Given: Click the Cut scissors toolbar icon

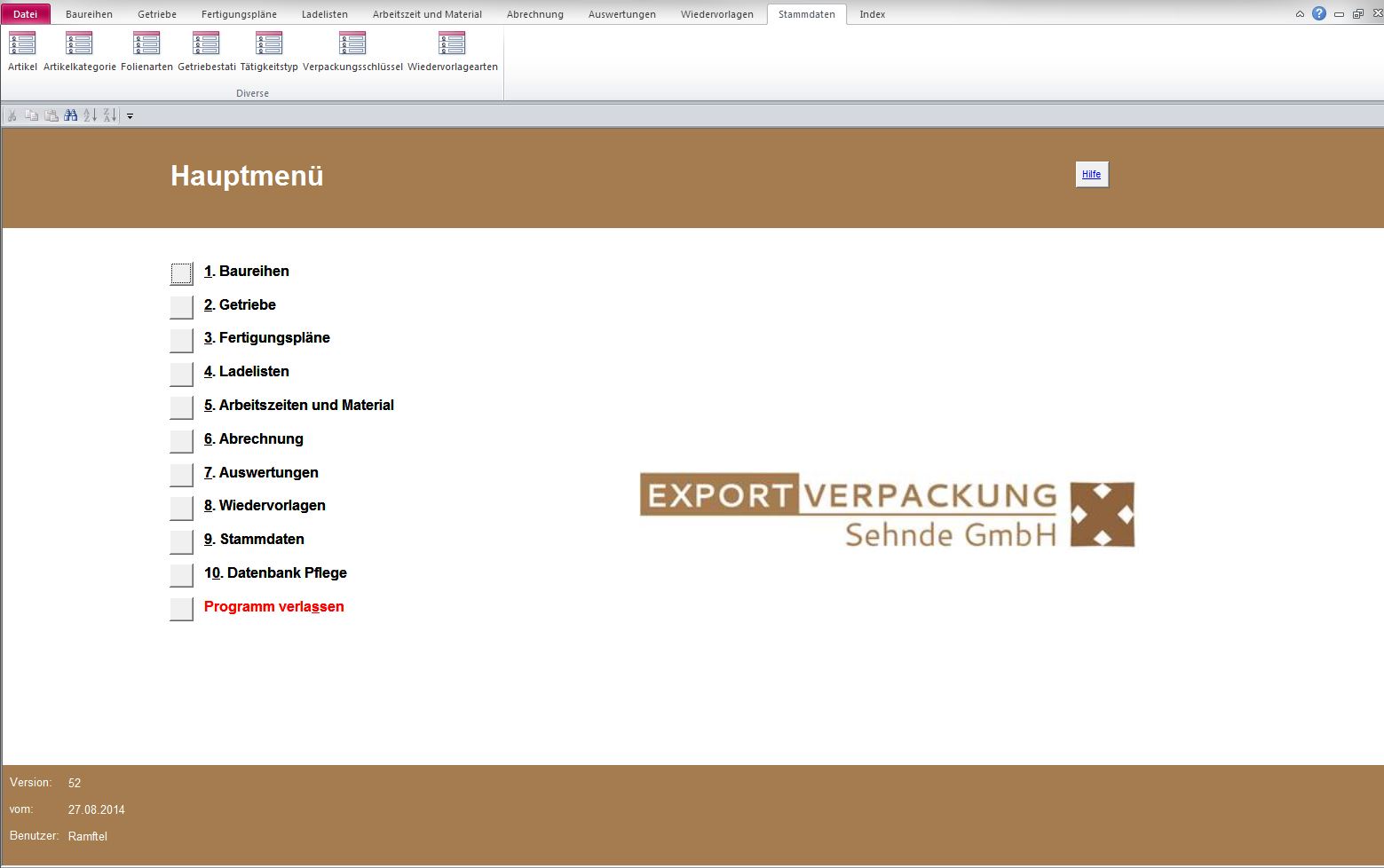Looking at the screenshot, I should click(12, 115).
